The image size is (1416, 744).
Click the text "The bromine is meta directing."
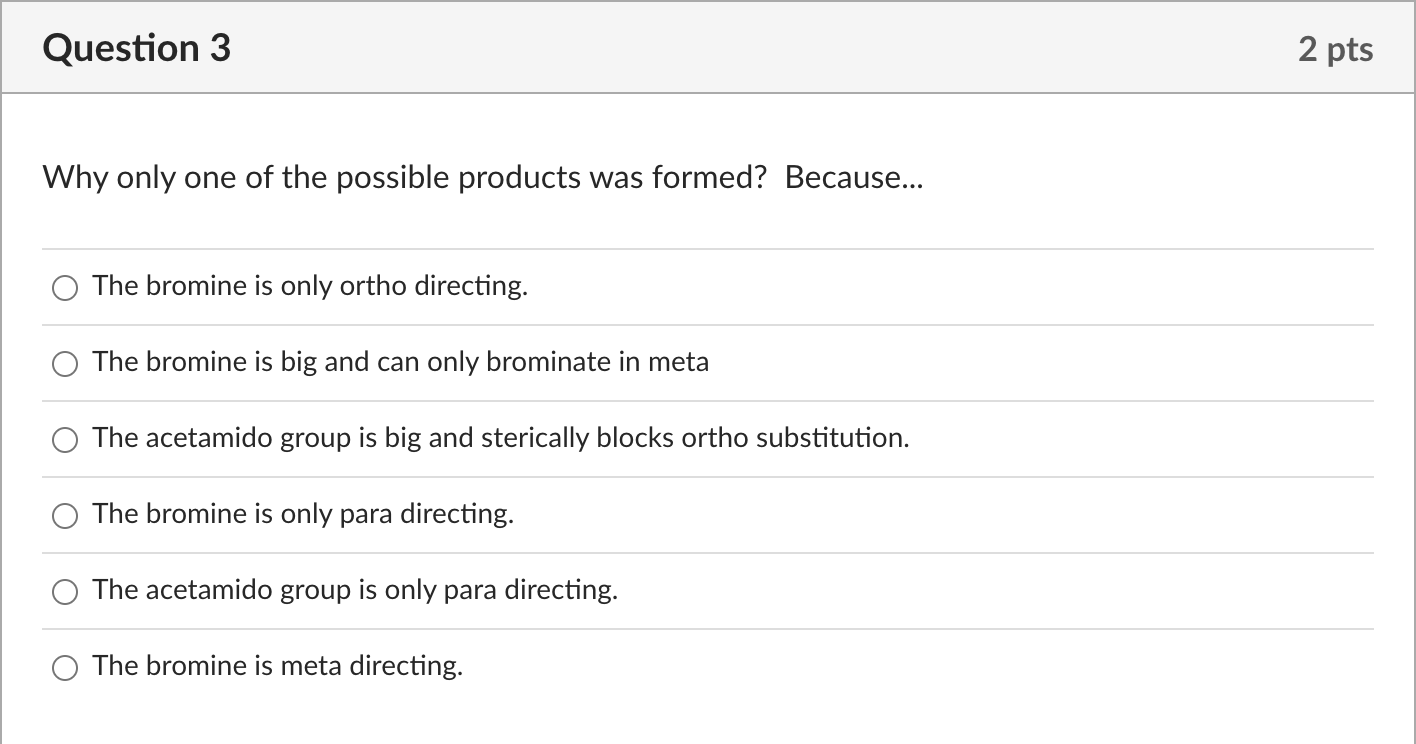(278, 666)
